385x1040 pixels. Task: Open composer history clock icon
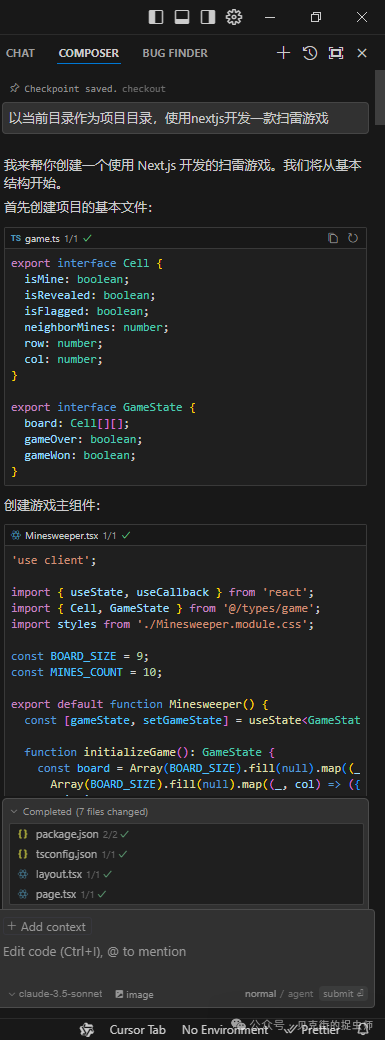310,53
